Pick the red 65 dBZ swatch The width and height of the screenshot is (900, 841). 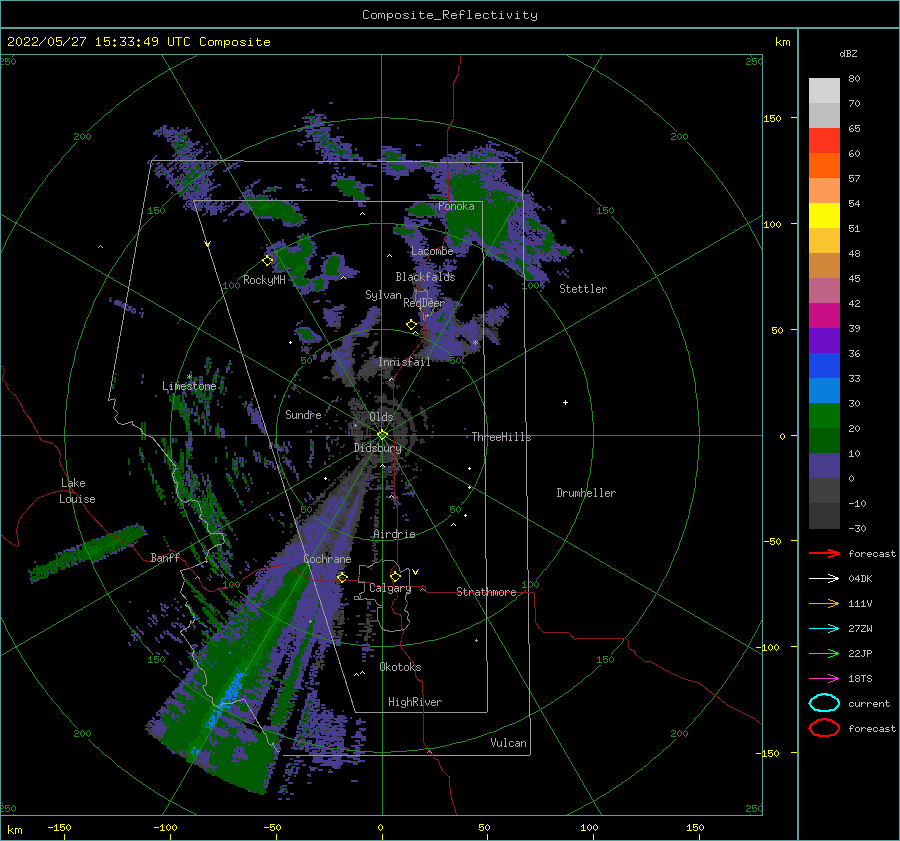(x=824, y=140)
